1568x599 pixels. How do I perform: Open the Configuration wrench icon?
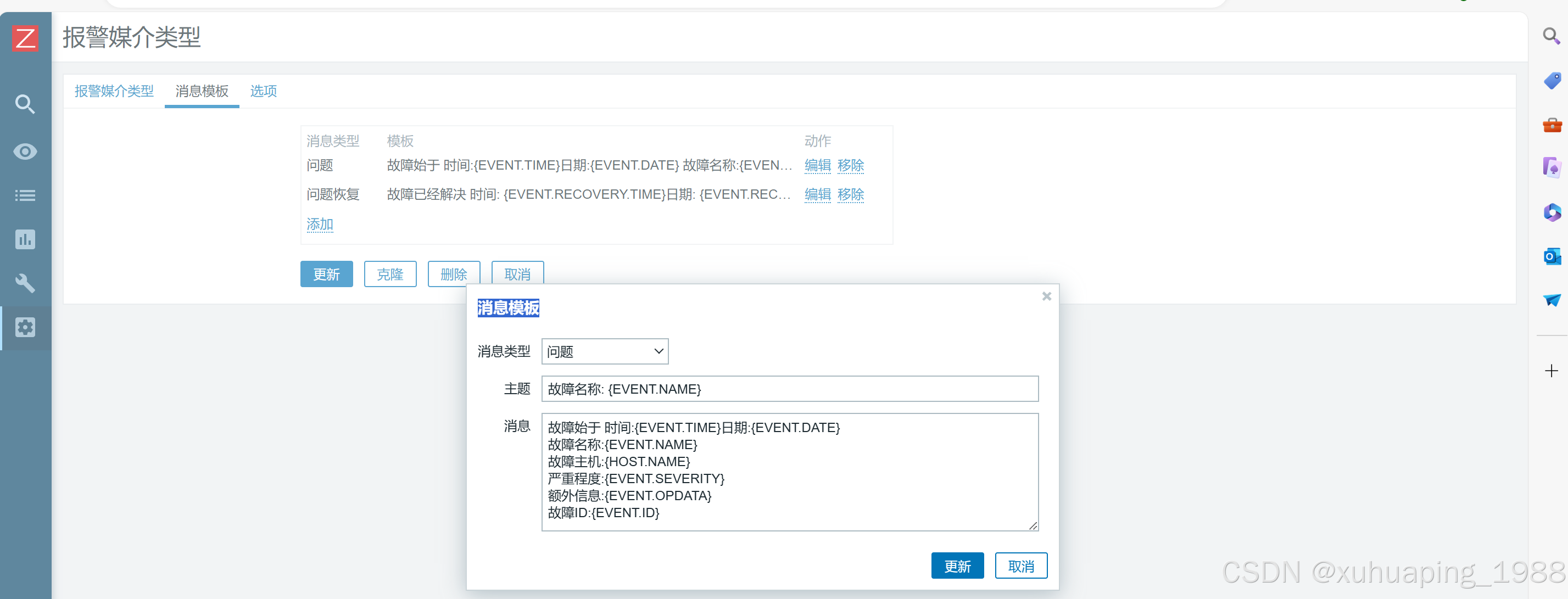[25, 283]
